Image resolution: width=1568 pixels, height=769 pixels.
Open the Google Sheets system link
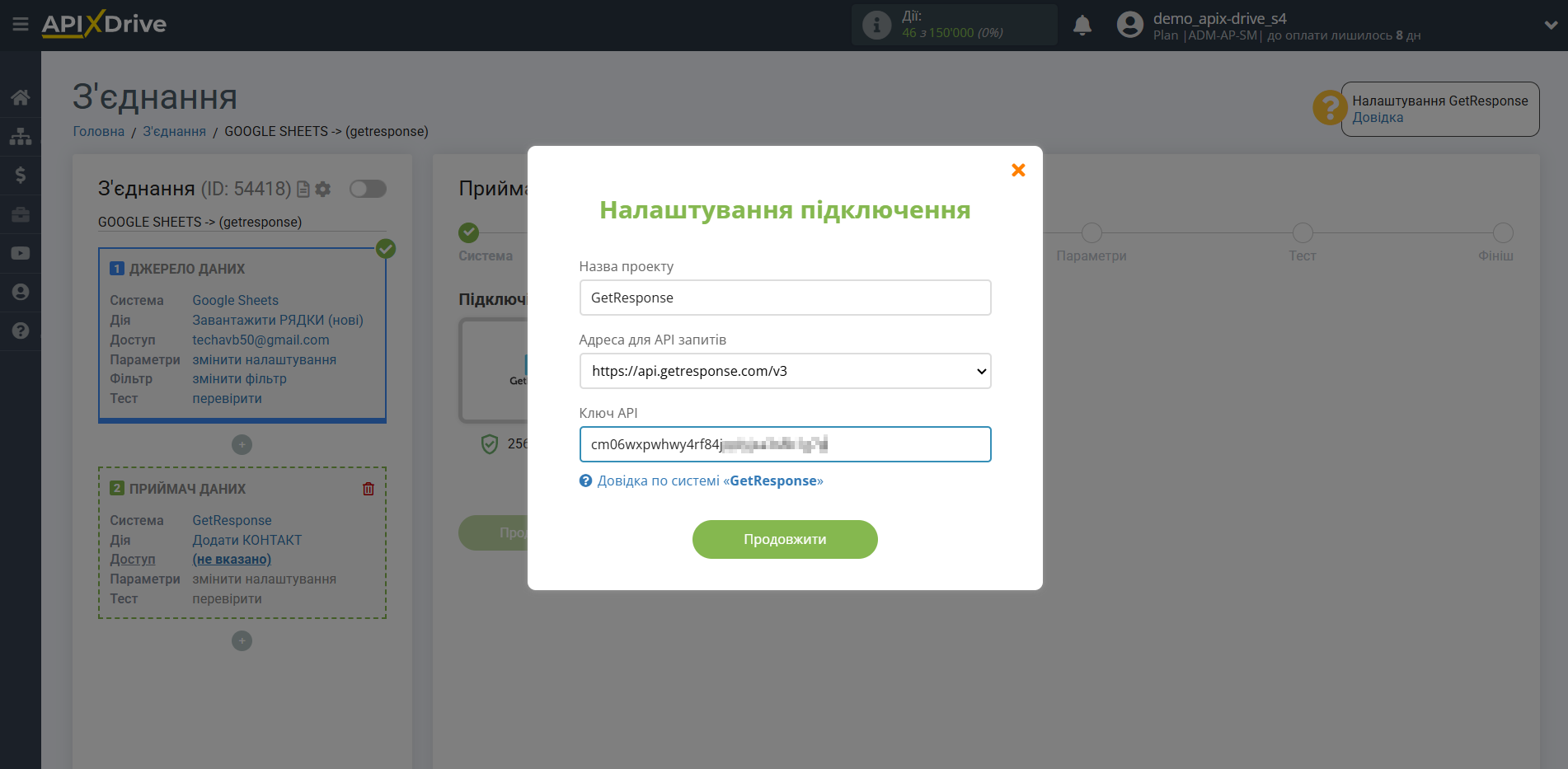[x=236, y=300]
